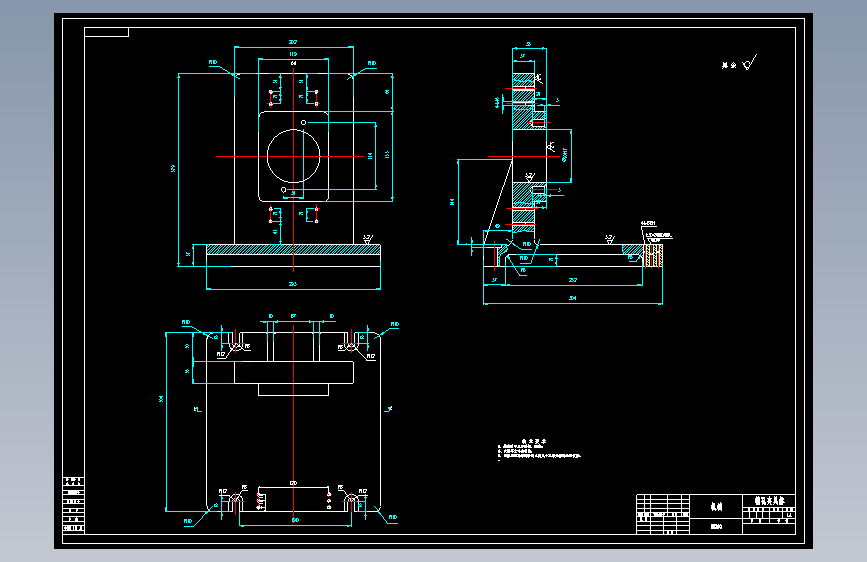Click the wide horizontal rectangle in the plan view

click(x=294, y=372)
